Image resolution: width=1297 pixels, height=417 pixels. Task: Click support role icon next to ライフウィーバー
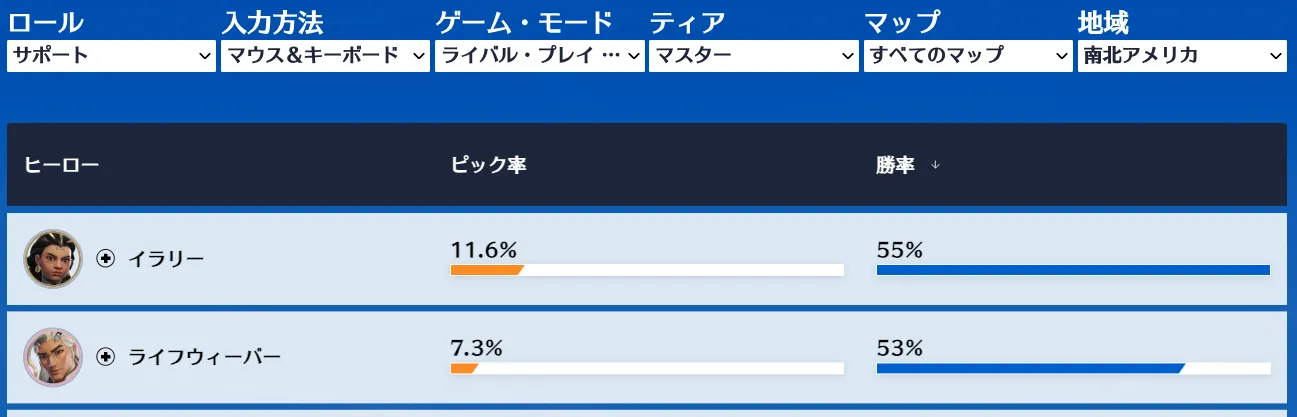point(106,357)
